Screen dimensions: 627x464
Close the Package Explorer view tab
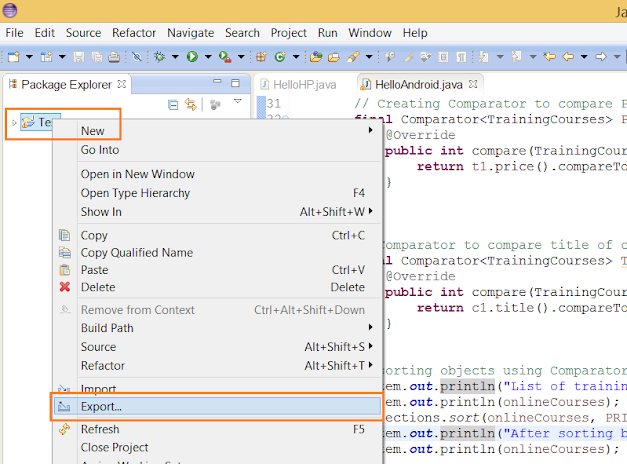tap(122, 84)
